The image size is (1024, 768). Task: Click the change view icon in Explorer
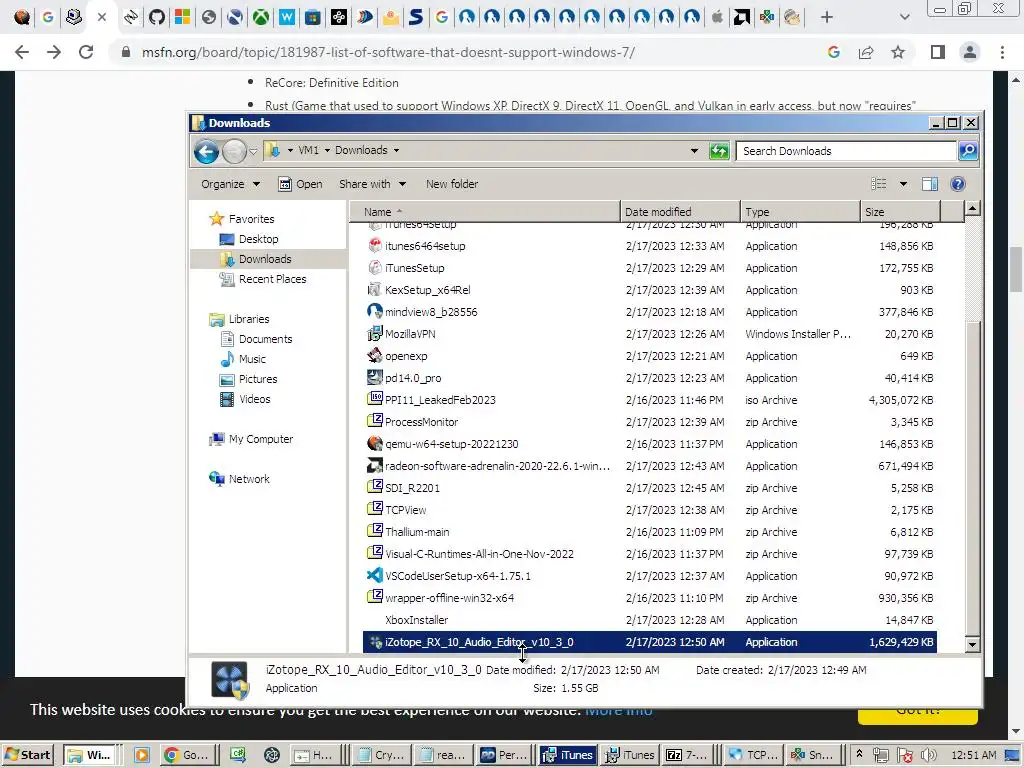tap(879, 184)
